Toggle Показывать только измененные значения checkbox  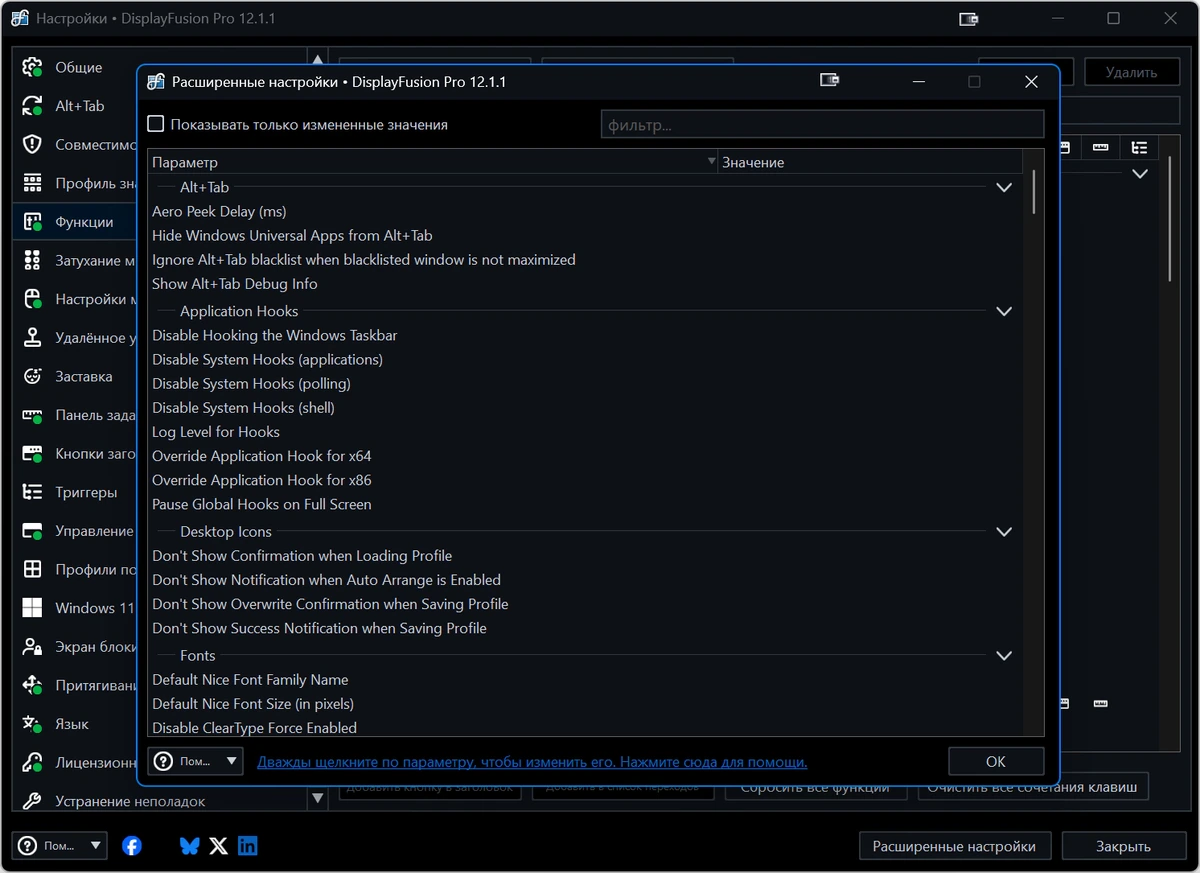156,125
